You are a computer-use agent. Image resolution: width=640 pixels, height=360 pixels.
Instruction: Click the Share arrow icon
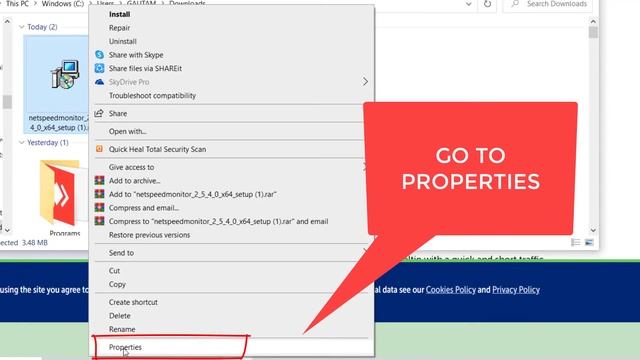[99, 113]
